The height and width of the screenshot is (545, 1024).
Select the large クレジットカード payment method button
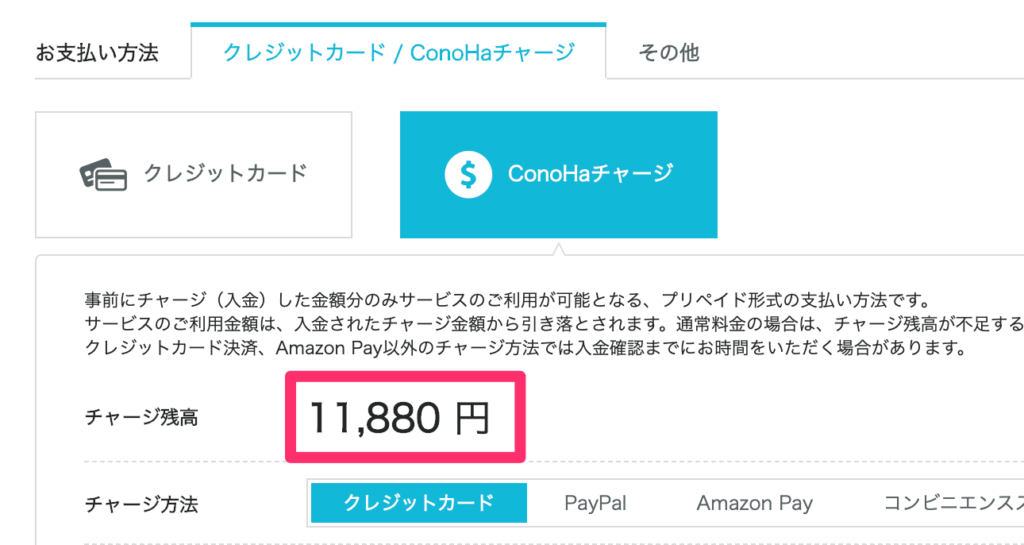[x=193, y=175]
